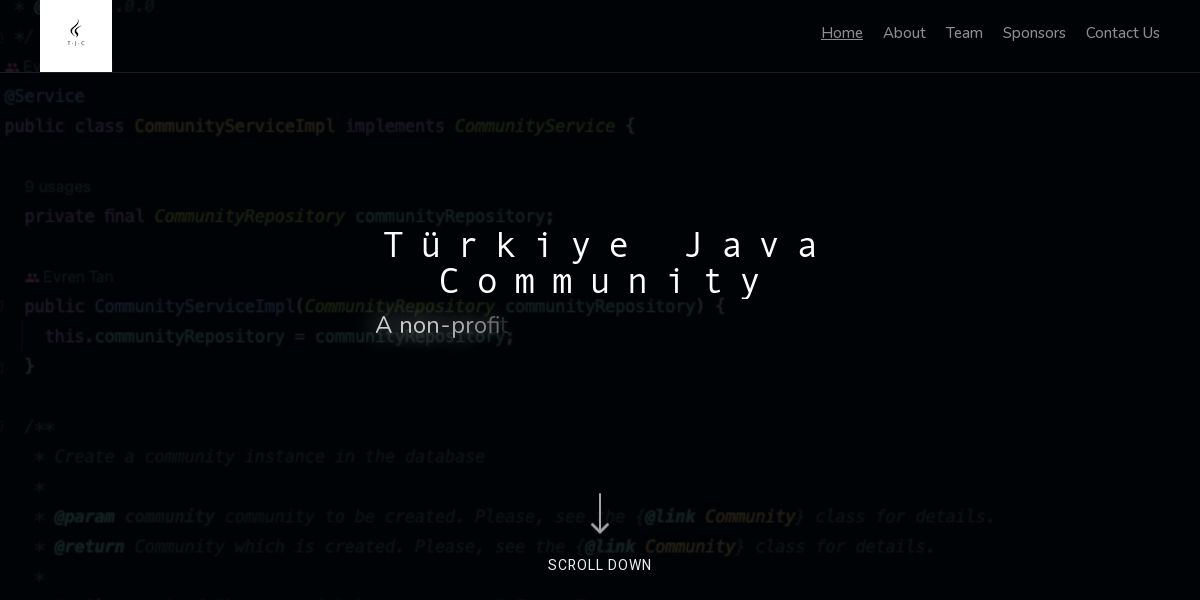Open the Team section
Viewport: 1200px width, 600px height.
click(964, 33)
